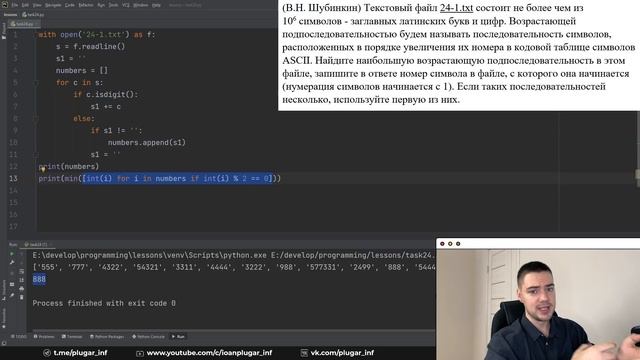
Task: Rerun the script with green Run icon
Action: pyautogui.click(x=12, y=254)
